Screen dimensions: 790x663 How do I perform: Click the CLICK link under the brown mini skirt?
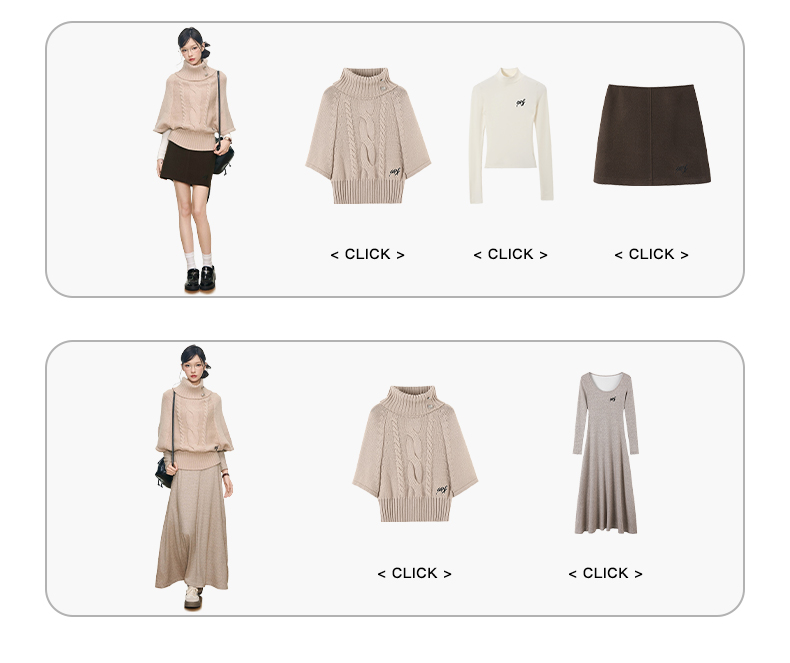[x=651, y=254]
